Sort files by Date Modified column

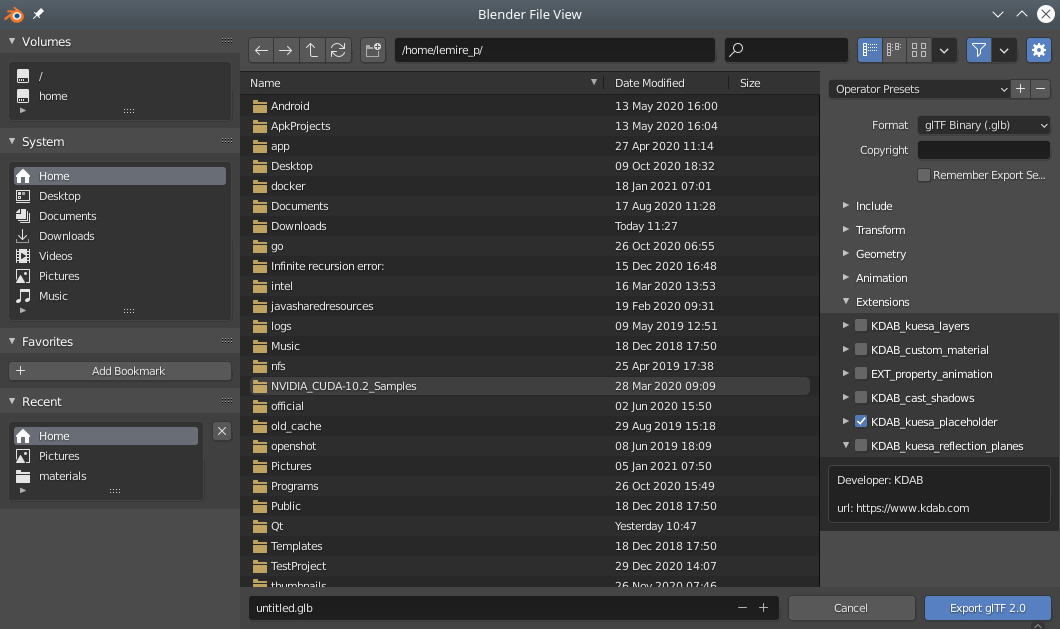(x=666, y=83)
